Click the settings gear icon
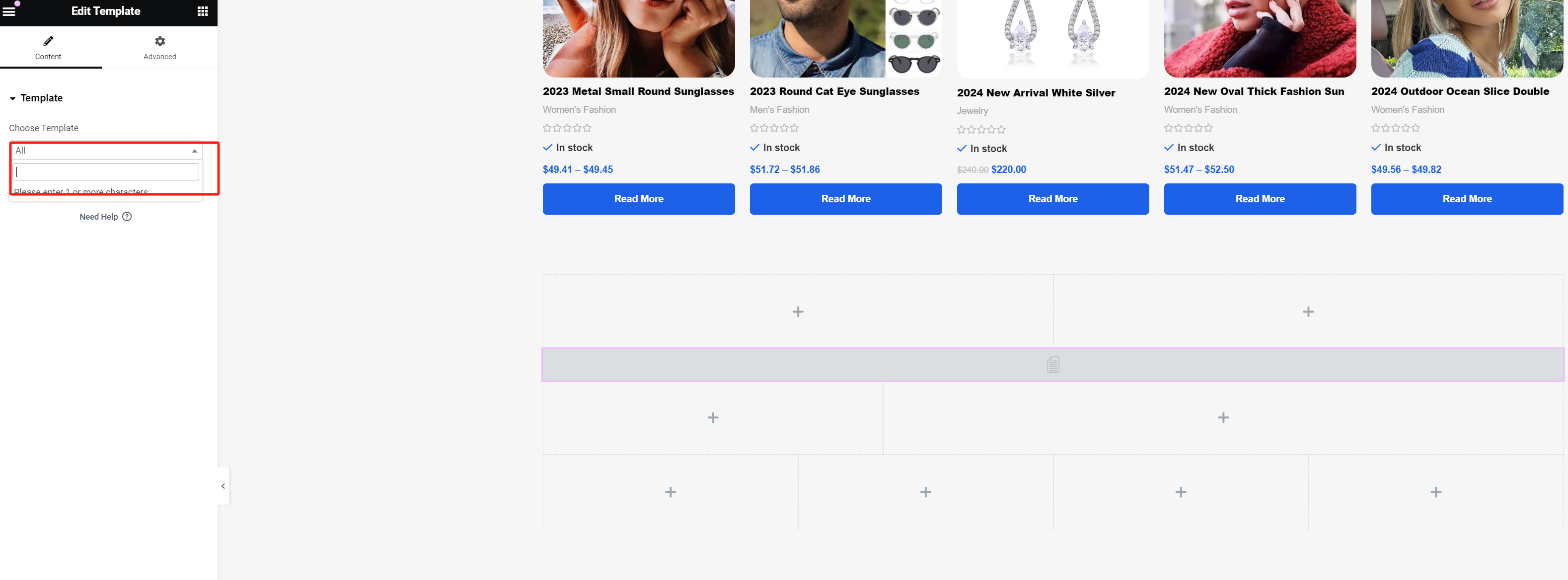 tap(159, 41)
